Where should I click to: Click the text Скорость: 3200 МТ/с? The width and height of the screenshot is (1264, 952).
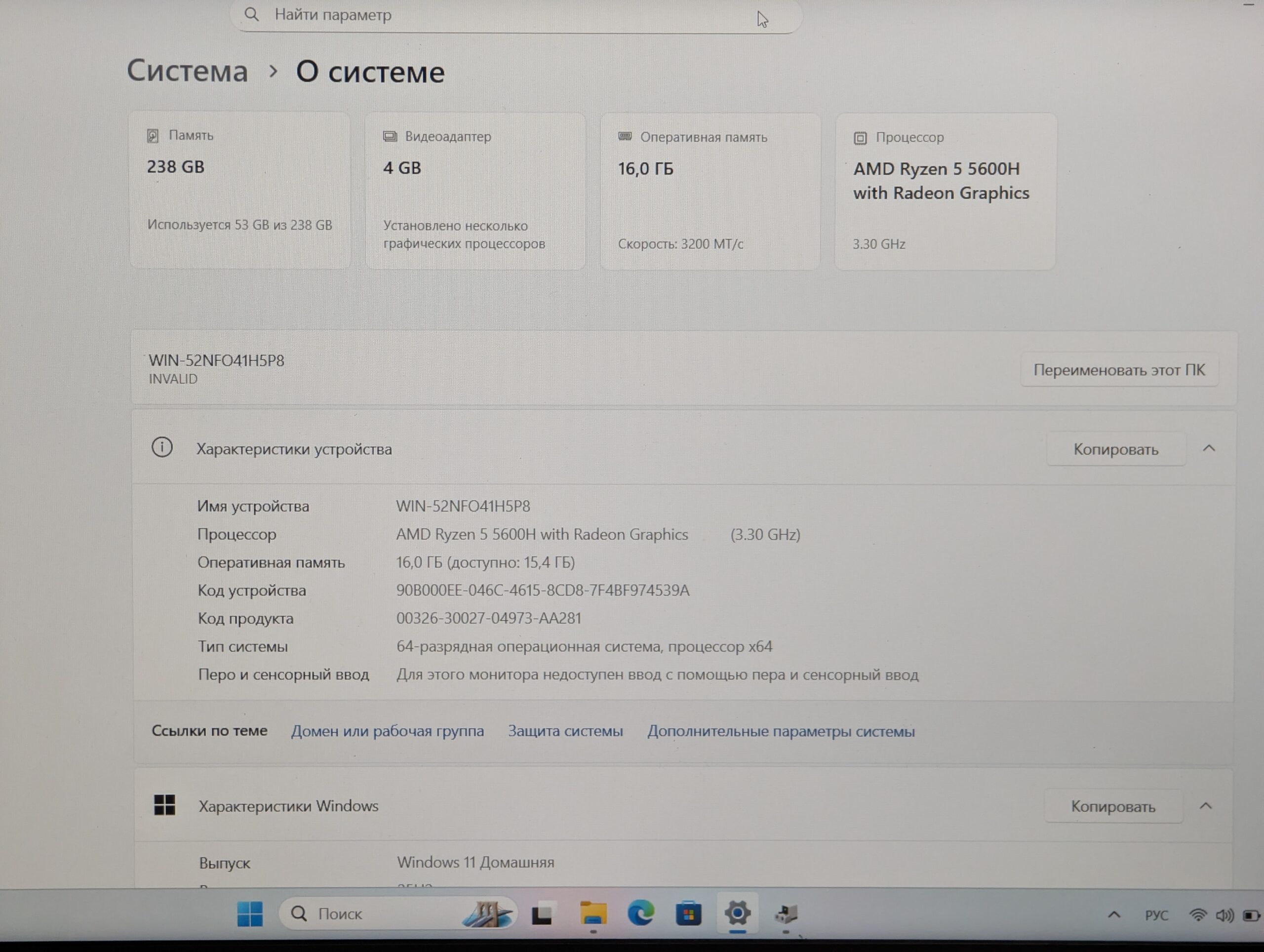(680, 244)
